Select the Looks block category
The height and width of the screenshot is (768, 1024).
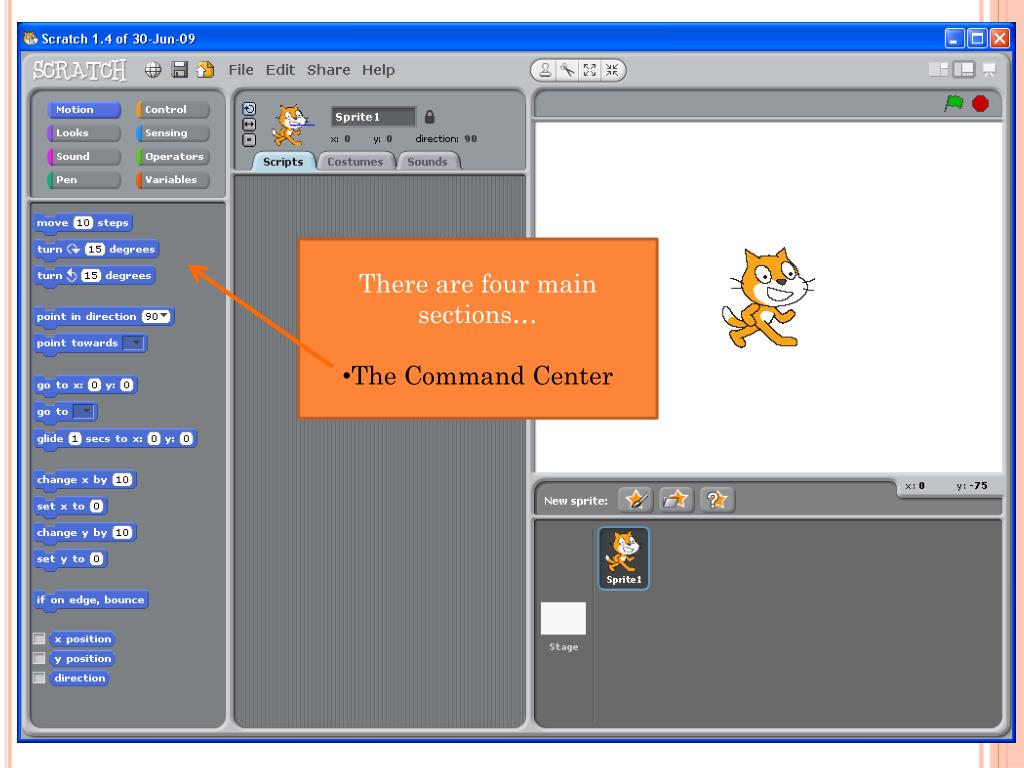pos(84,133)
